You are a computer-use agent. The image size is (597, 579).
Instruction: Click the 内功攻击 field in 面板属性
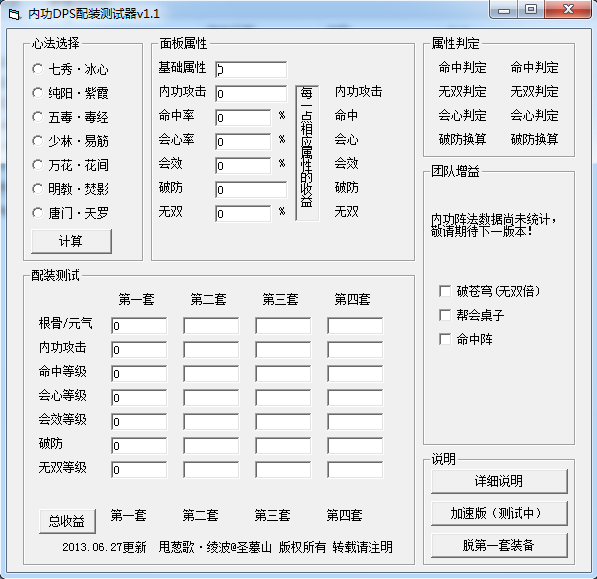251,94
